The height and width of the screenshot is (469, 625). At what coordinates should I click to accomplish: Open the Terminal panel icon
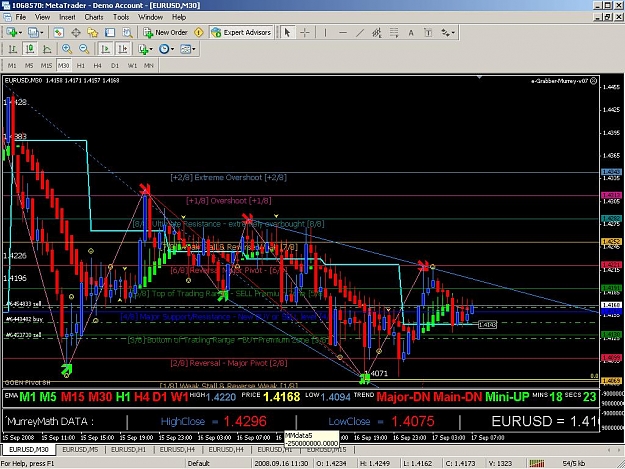click(x=110, y=33)
